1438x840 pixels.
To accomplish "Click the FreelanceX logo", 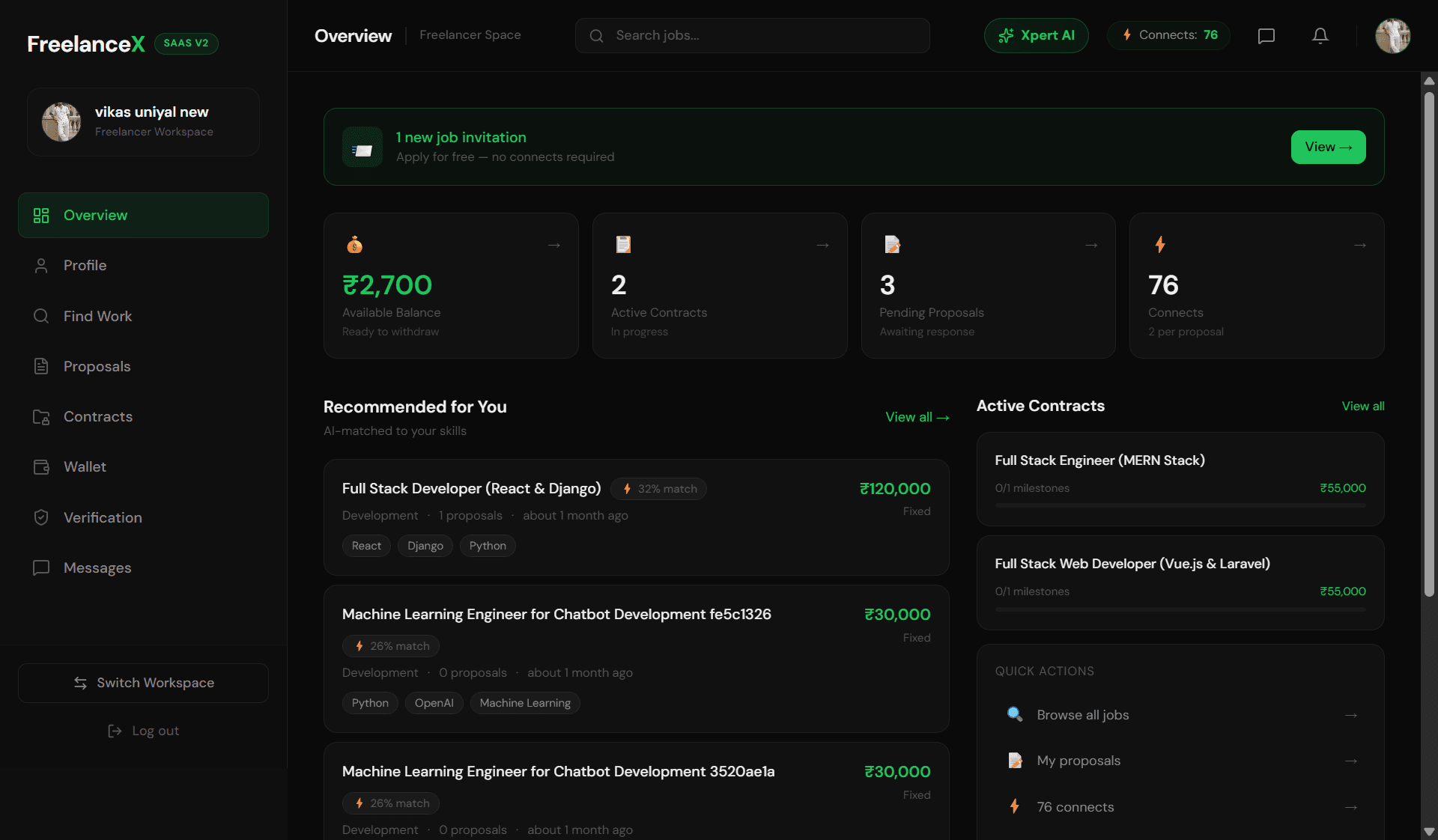I will [86, 44].
